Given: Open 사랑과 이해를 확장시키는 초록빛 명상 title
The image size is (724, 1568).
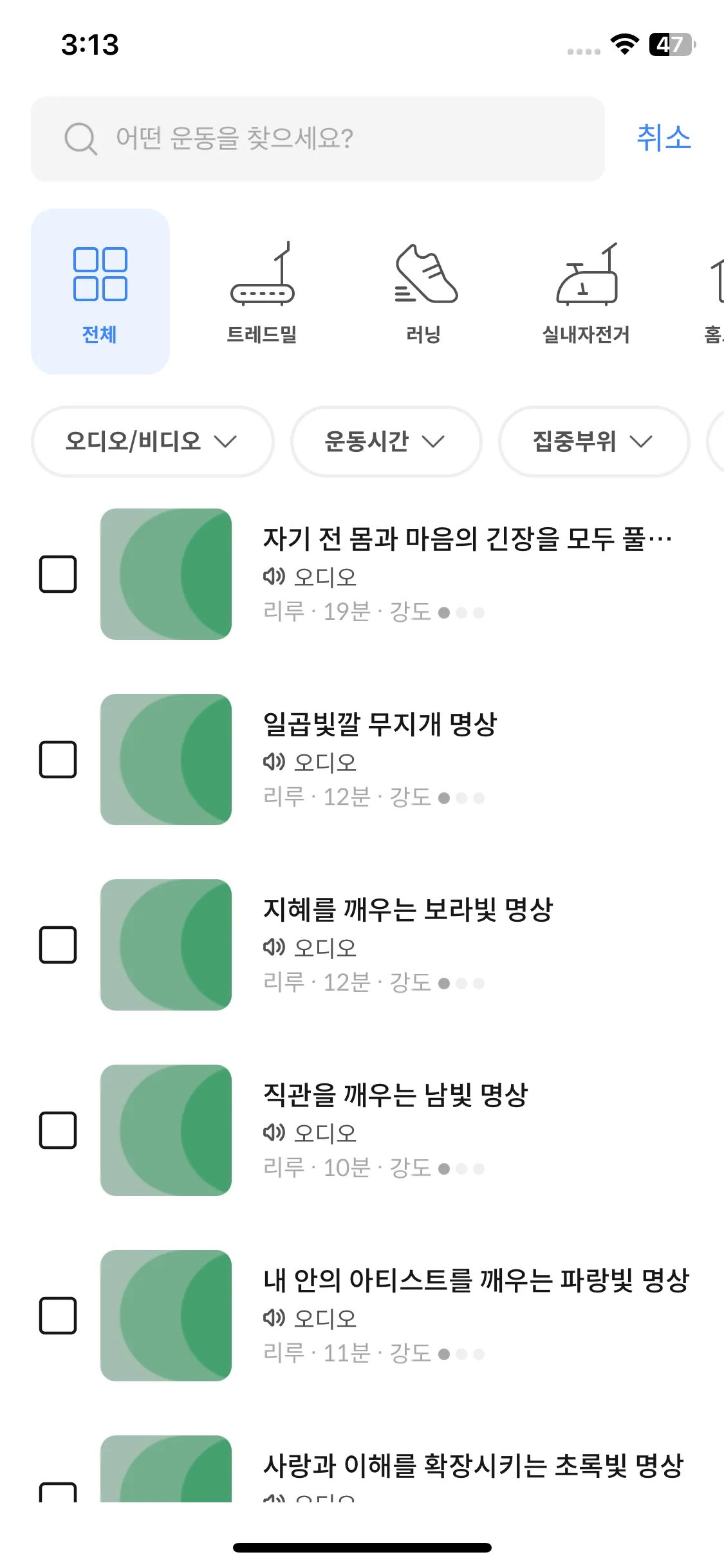Looking at the screenshot, I should 473,1466.
